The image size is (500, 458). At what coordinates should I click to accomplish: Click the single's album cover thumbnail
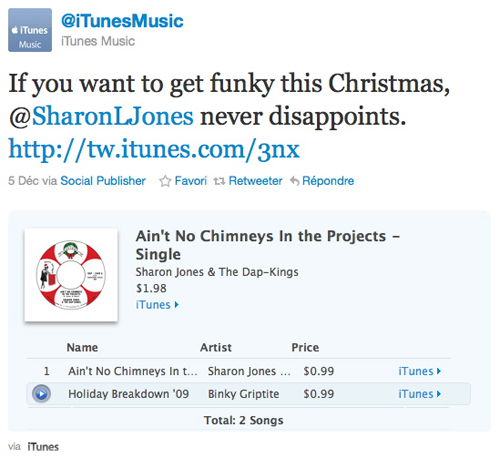[x=71, y=275]
